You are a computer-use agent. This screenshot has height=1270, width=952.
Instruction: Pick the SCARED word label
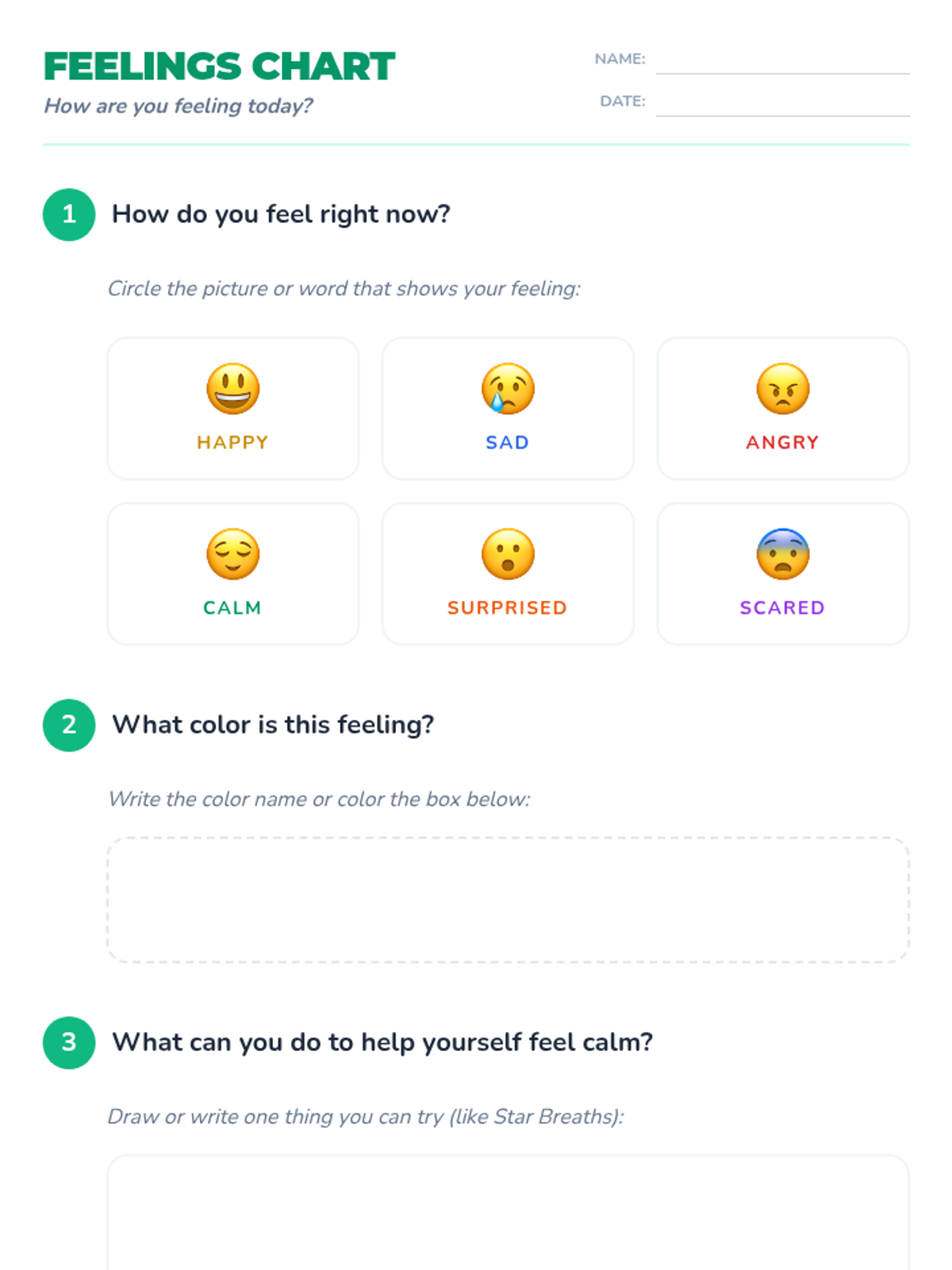782,607
